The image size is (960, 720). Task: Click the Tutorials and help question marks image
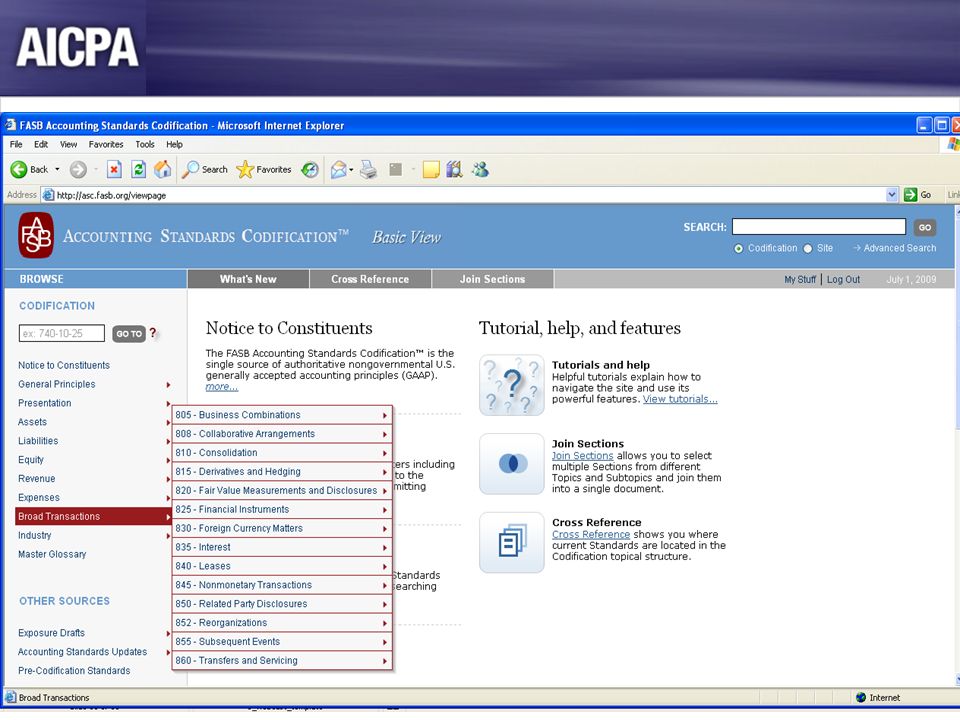[512, 385]
